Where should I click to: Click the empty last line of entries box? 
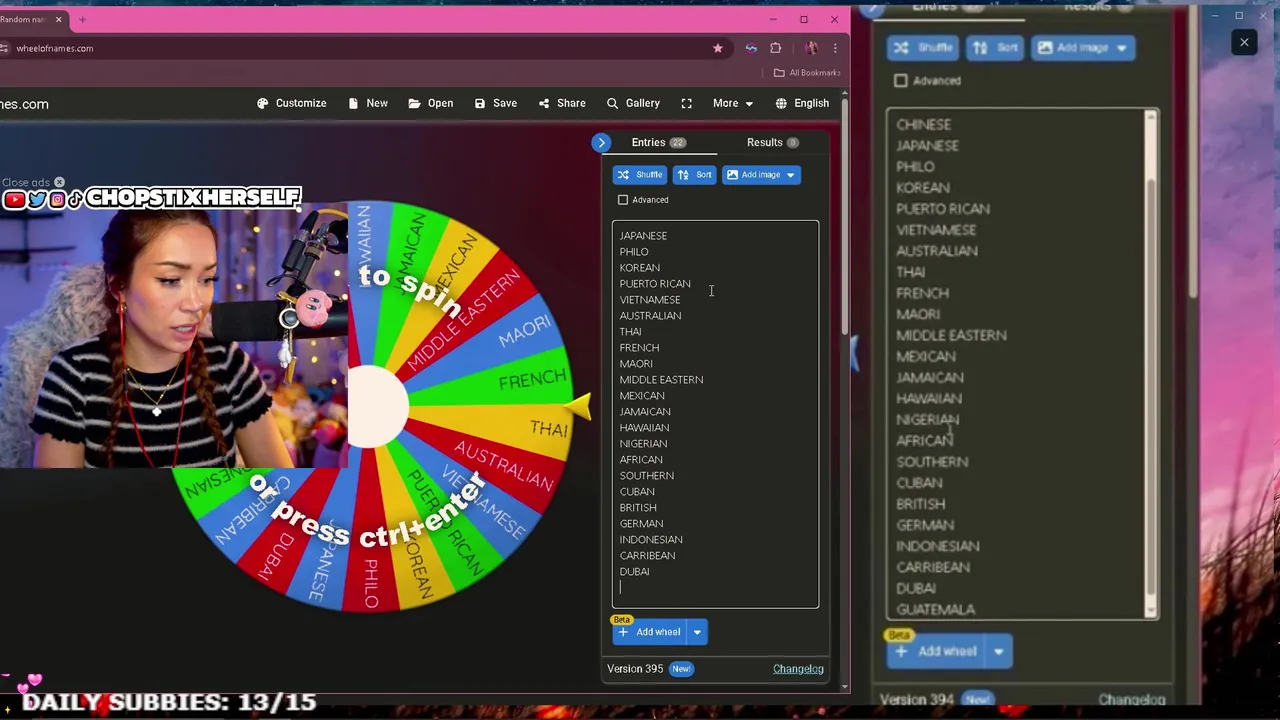(715, 588)
